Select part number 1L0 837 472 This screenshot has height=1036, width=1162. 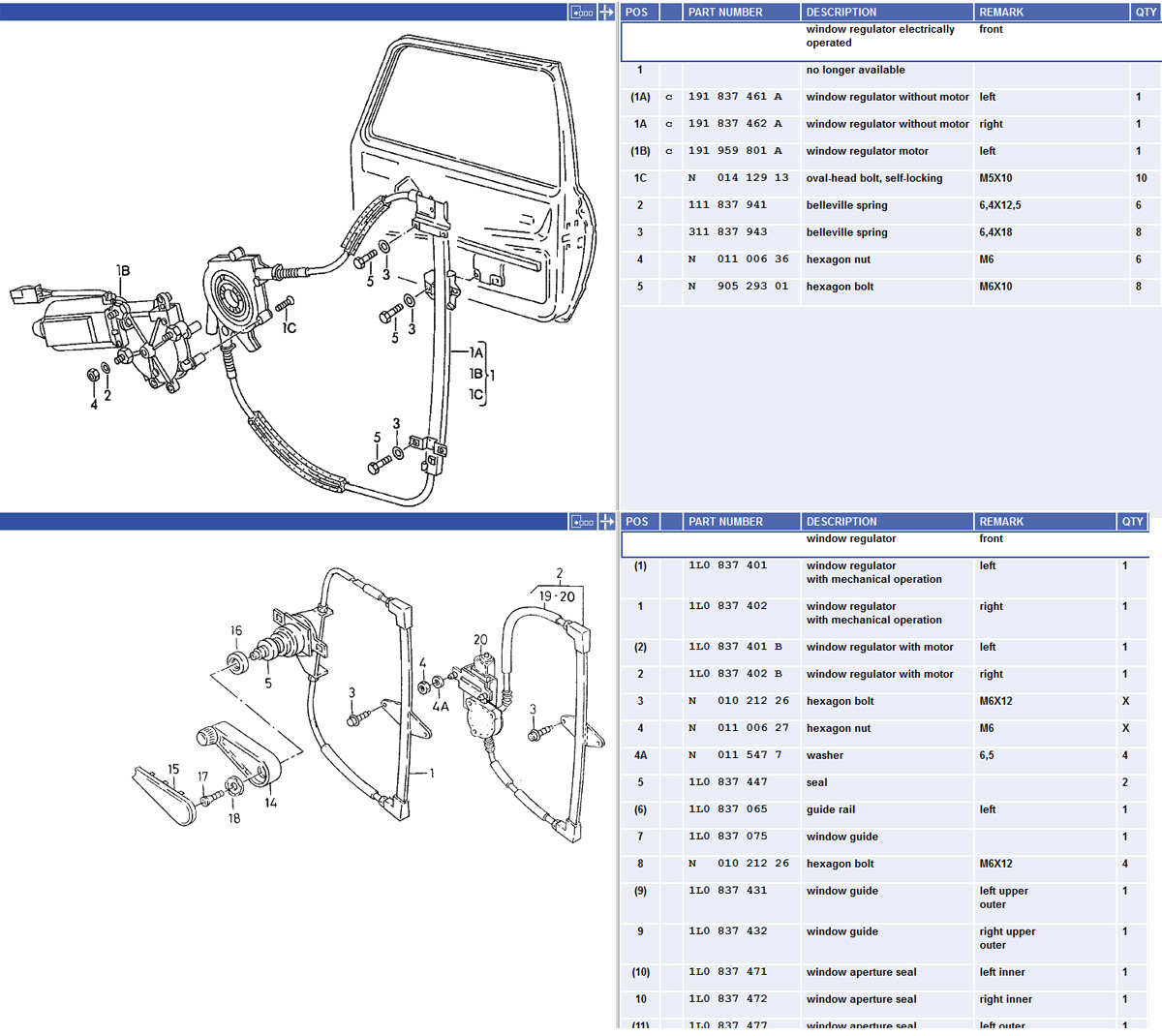tap(727, 999)
